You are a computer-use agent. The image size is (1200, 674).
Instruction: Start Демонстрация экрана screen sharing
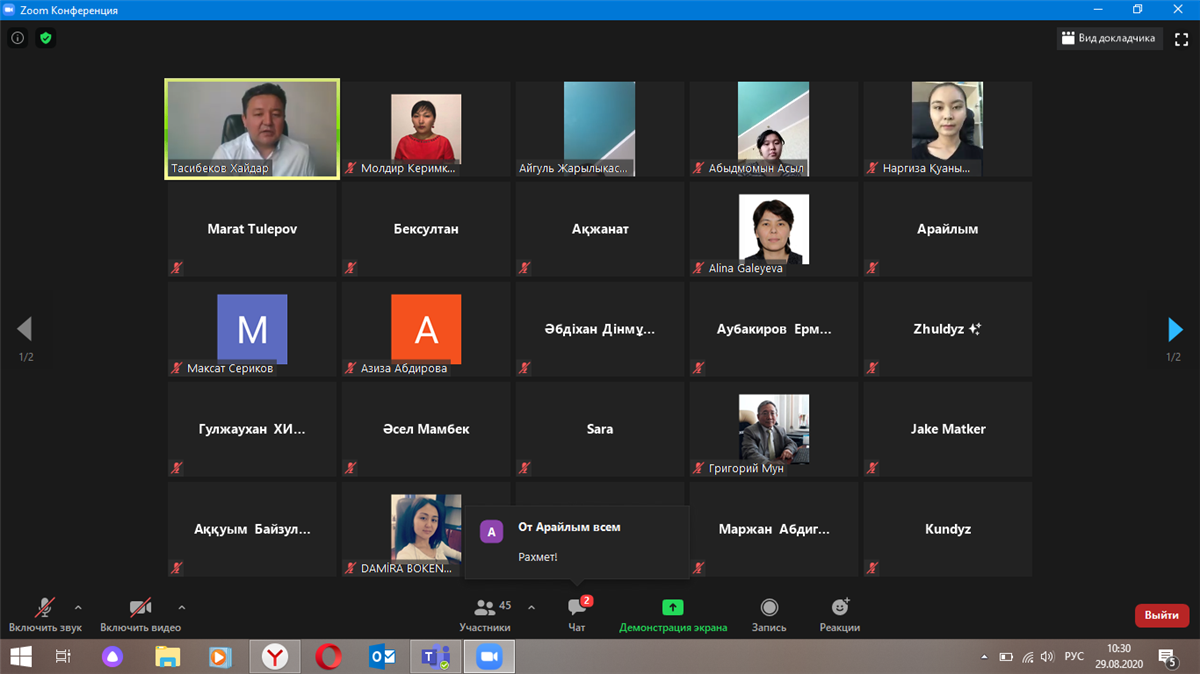tap(672, 613)
